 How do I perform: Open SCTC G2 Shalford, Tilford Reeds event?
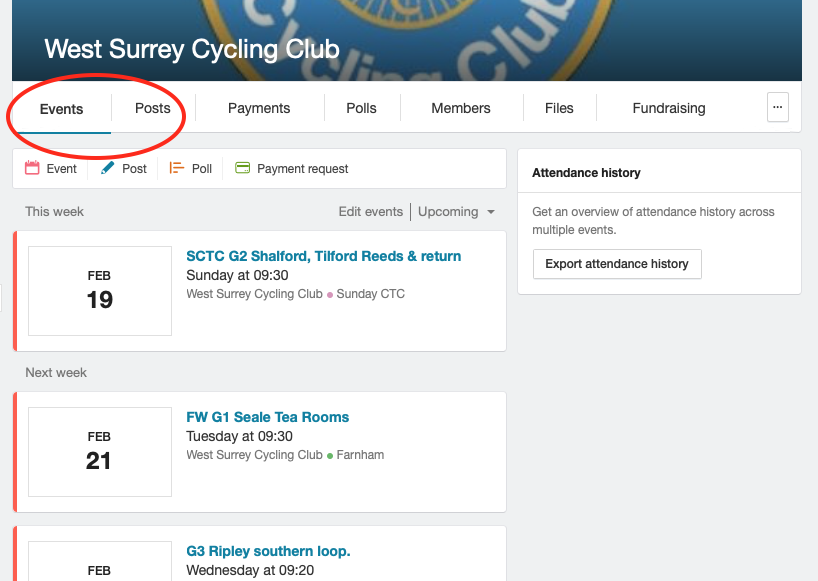(x=323, y=256)
